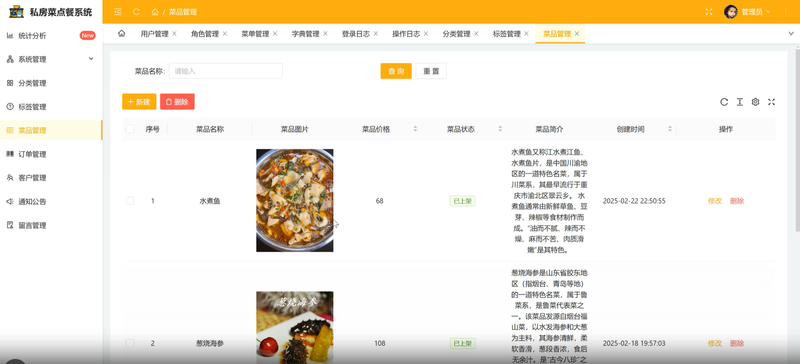800x364 pixels.
Task: Click the price value 108
Action: (x=380, y=343)
